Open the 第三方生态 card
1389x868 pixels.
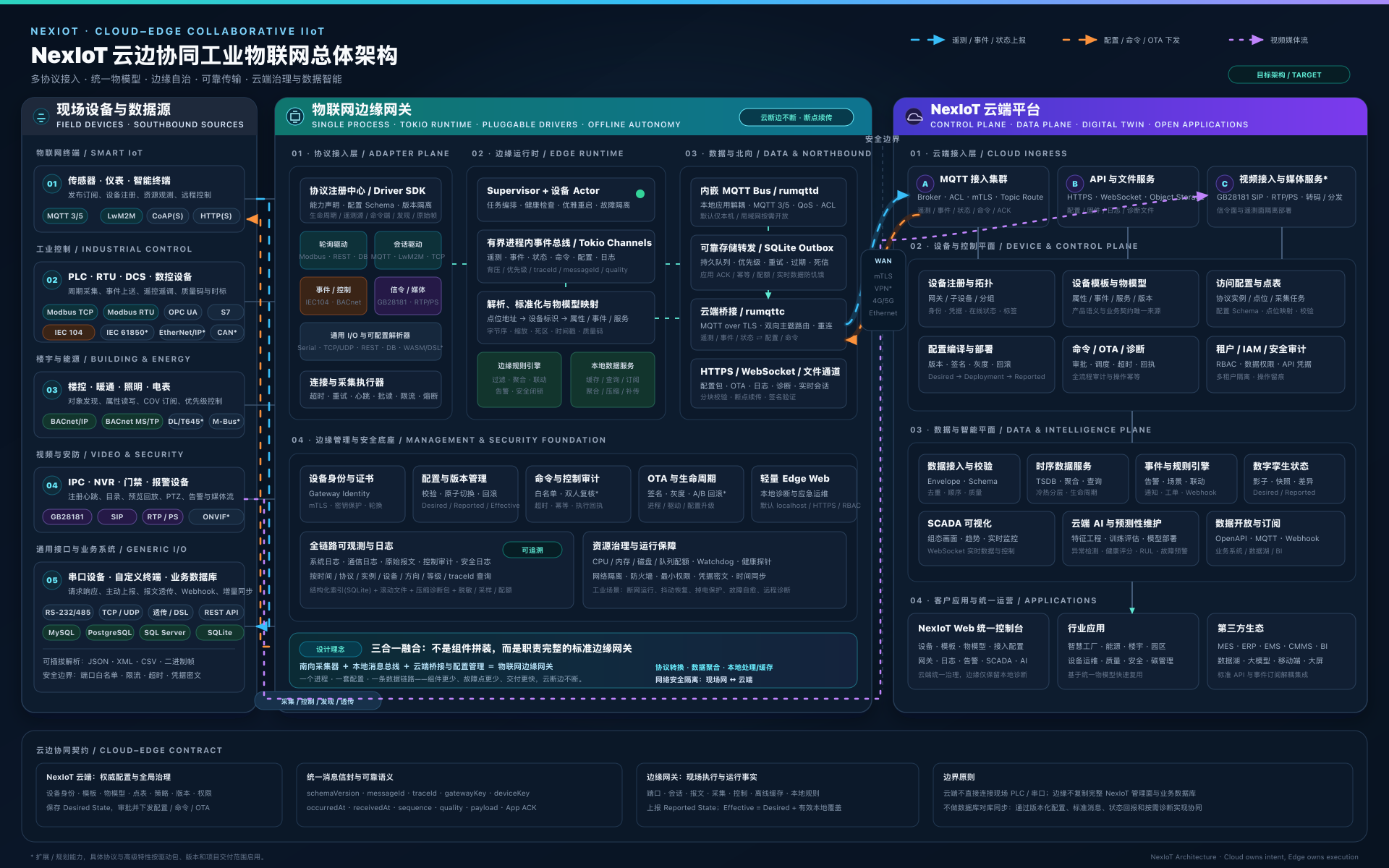click(1281, 650)
